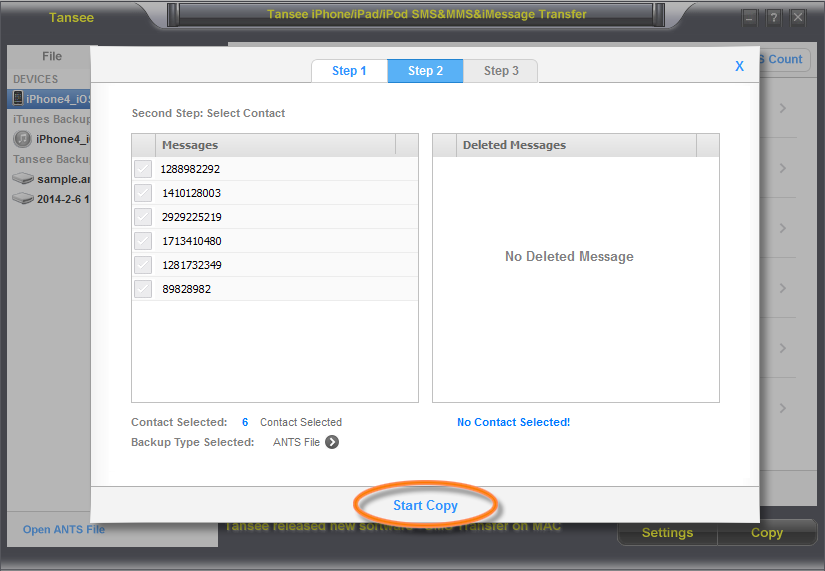Select the 1410128003 contact row
The image size is (825, 571).
pyautogui.click(x=275, y=193)
